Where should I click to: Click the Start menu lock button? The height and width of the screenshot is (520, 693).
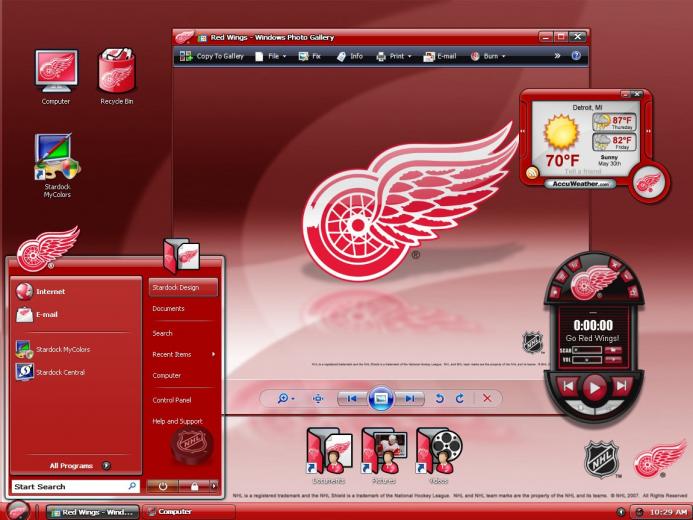point(194,486)
